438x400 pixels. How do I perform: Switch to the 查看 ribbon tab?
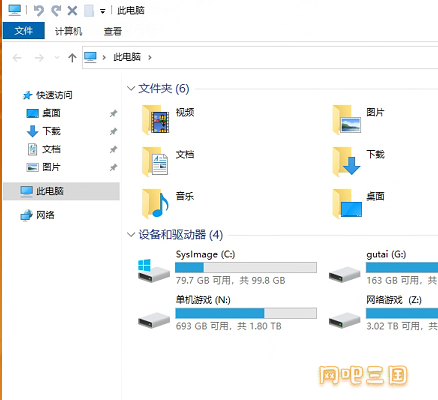coord(113,31)
